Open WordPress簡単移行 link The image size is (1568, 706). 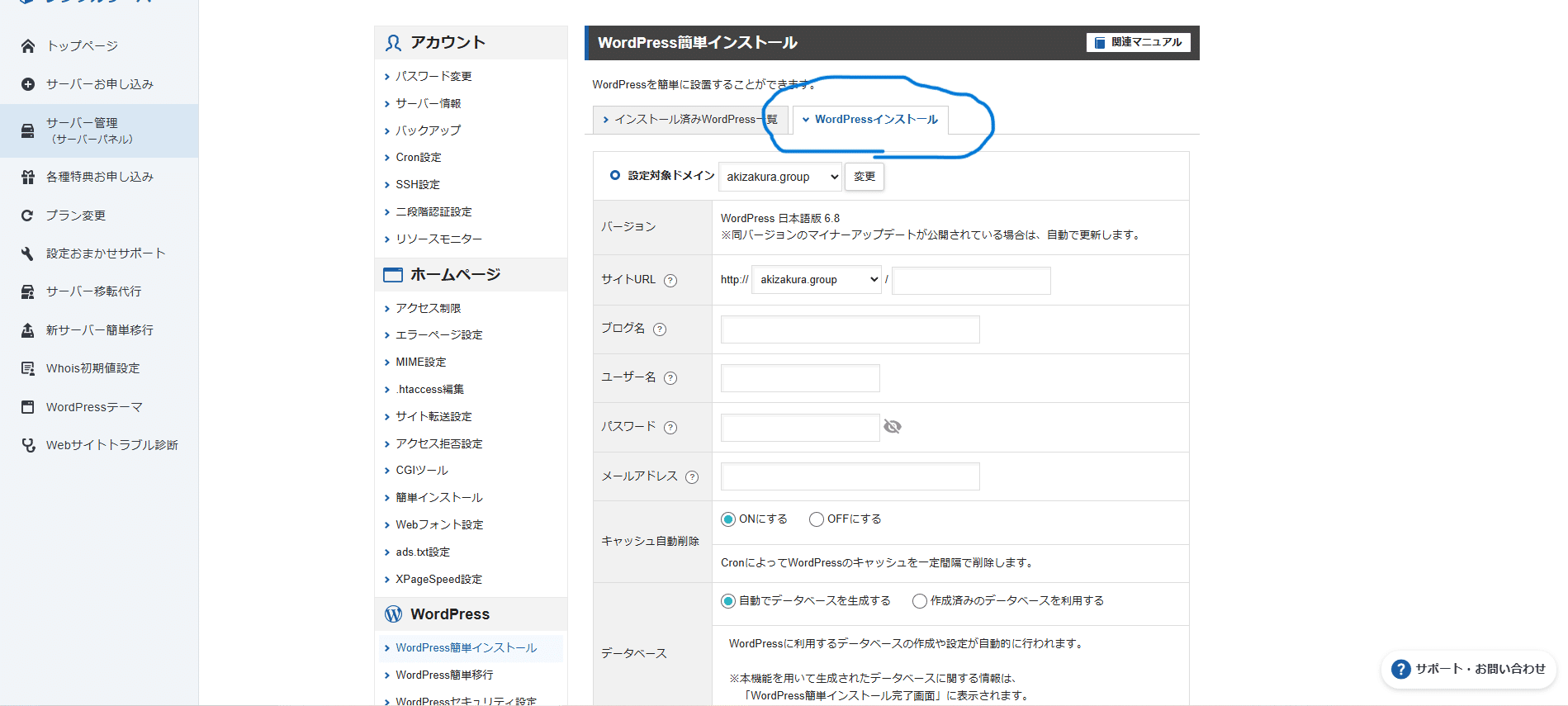click(444, 675)
